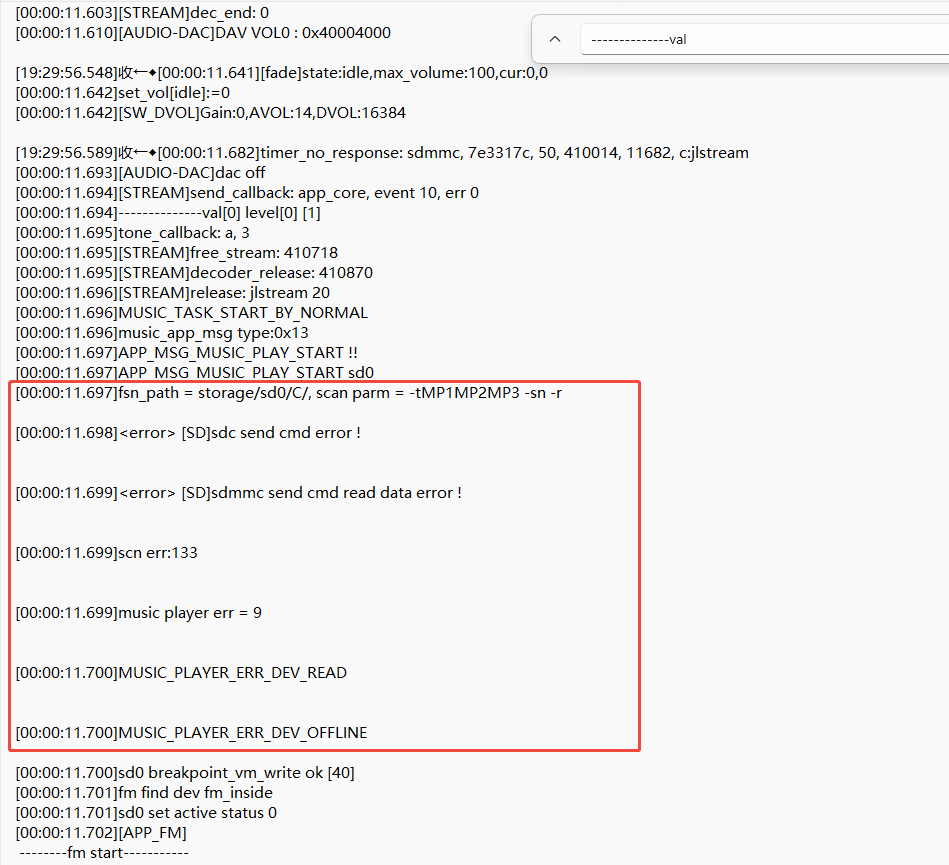
Task: Select the "release: jlstream 20" log line
Action: [x=173, y=292]
